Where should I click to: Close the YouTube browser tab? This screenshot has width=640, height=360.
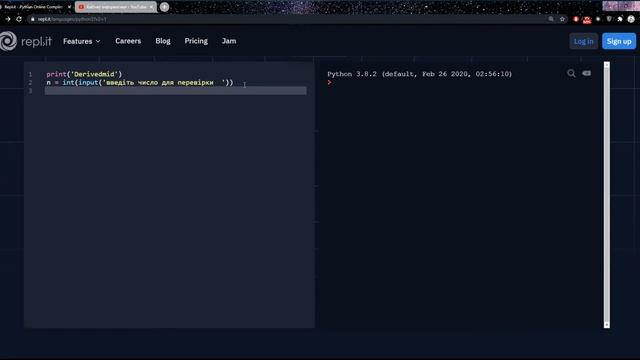151,7
